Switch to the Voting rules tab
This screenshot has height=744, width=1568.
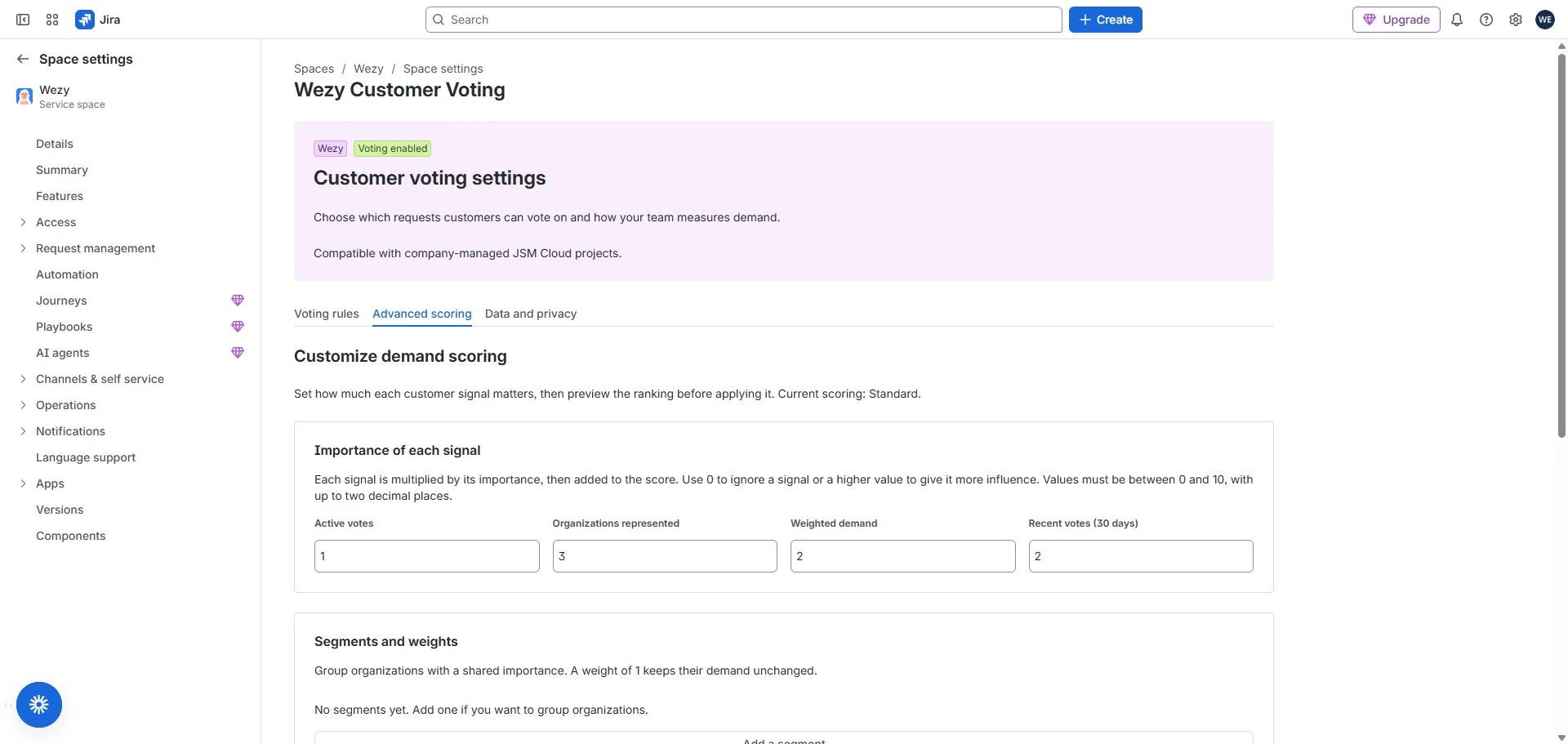coord(327,314)
